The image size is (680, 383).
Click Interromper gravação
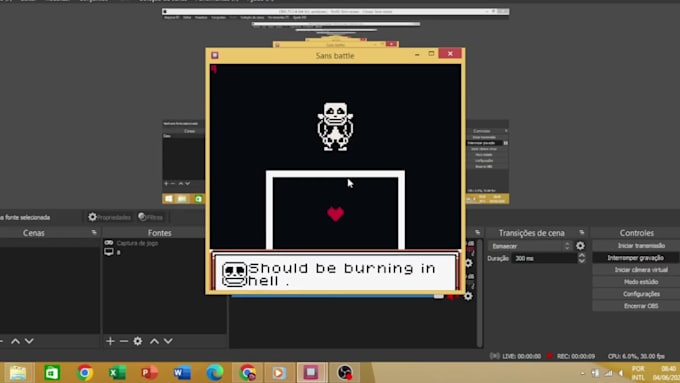(636, 258)
